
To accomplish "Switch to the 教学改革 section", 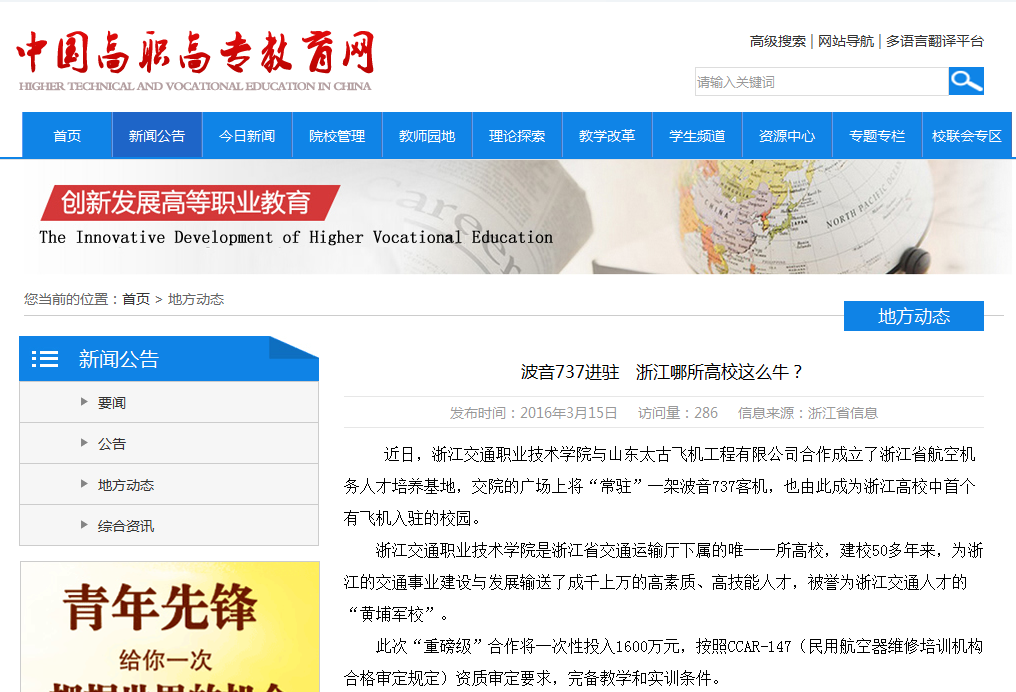I will [x=607, y=136].
